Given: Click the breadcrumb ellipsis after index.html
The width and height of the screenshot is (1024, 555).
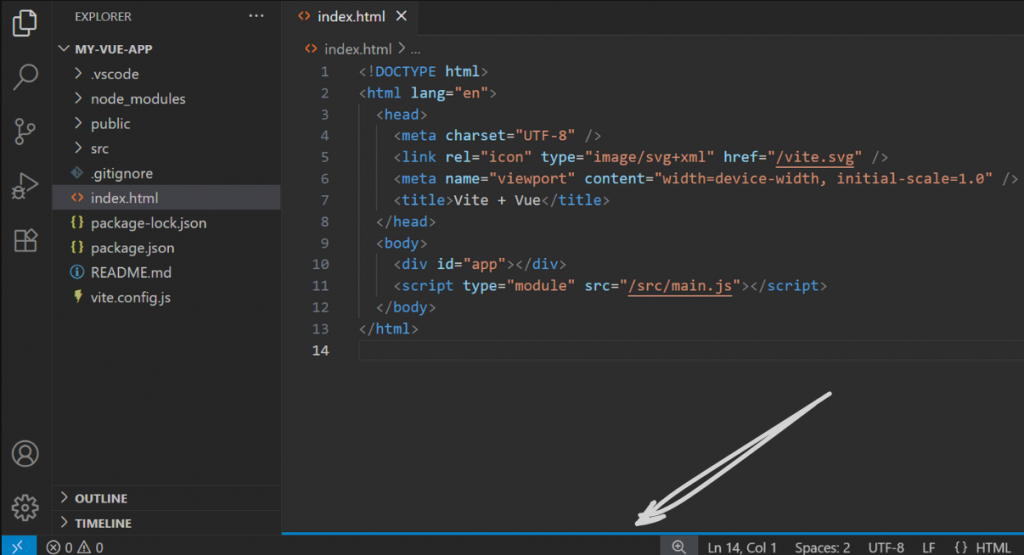Looking at the screenshot, I should coord(415,50).
